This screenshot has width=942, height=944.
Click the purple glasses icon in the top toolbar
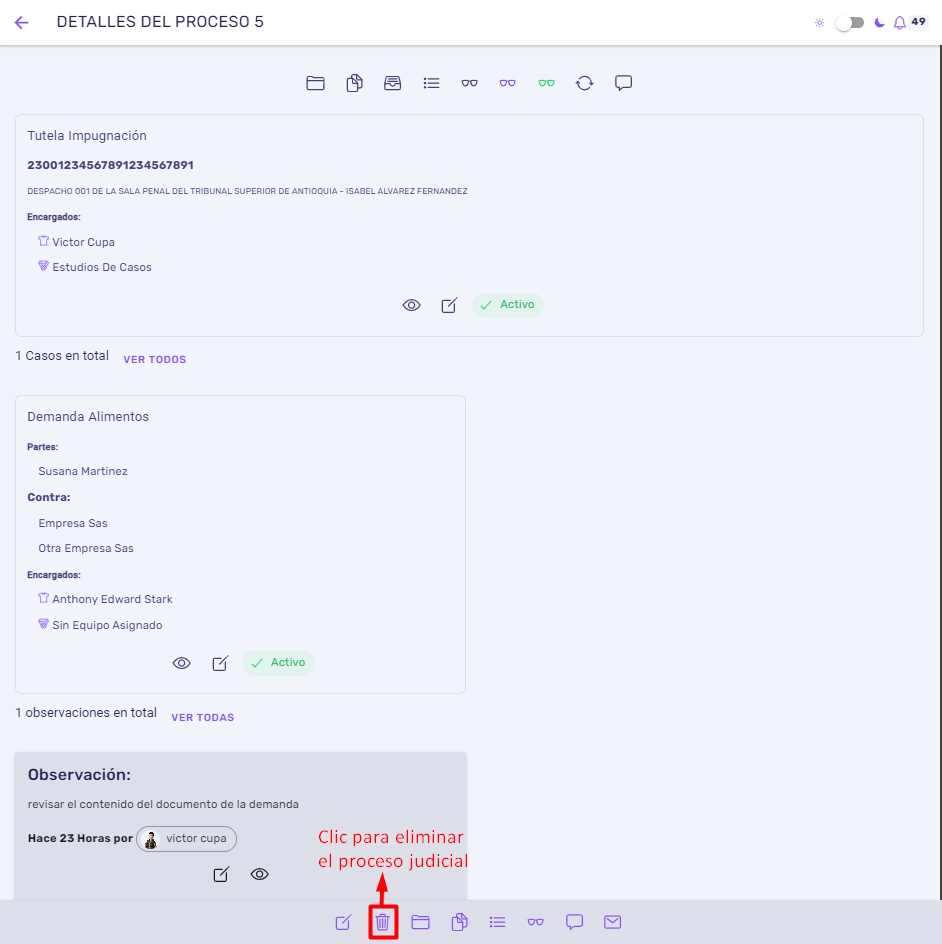(507, 83)
